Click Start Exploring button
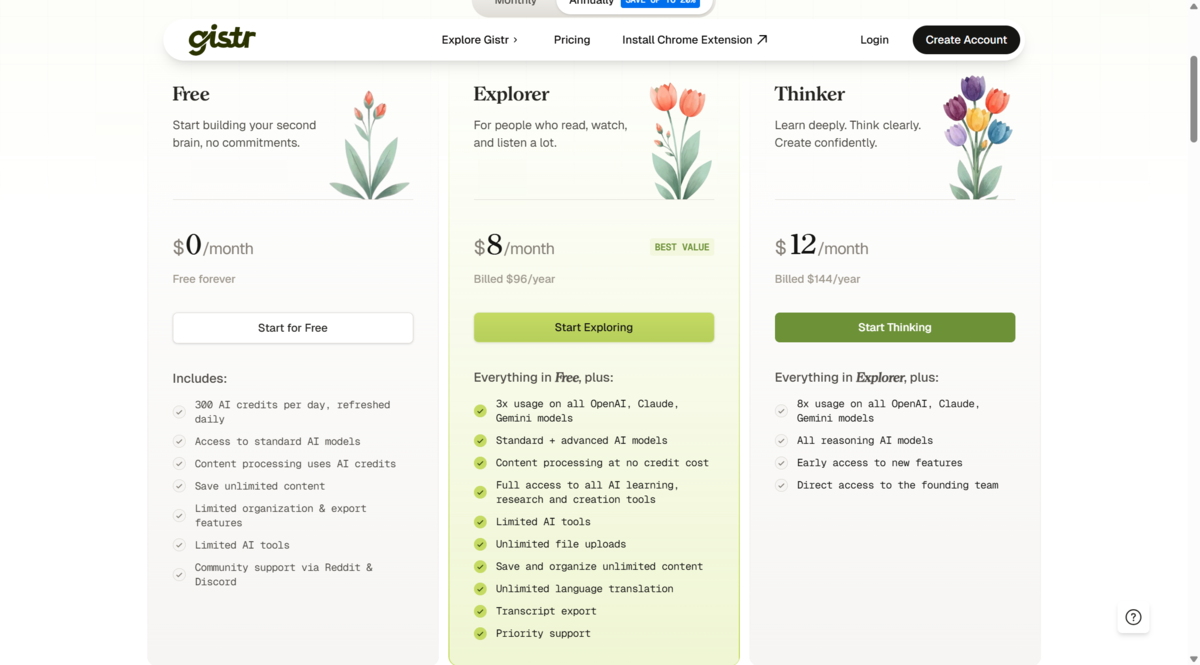The width and height of the screenshot is (1200, 665). [x=594, y=327]
